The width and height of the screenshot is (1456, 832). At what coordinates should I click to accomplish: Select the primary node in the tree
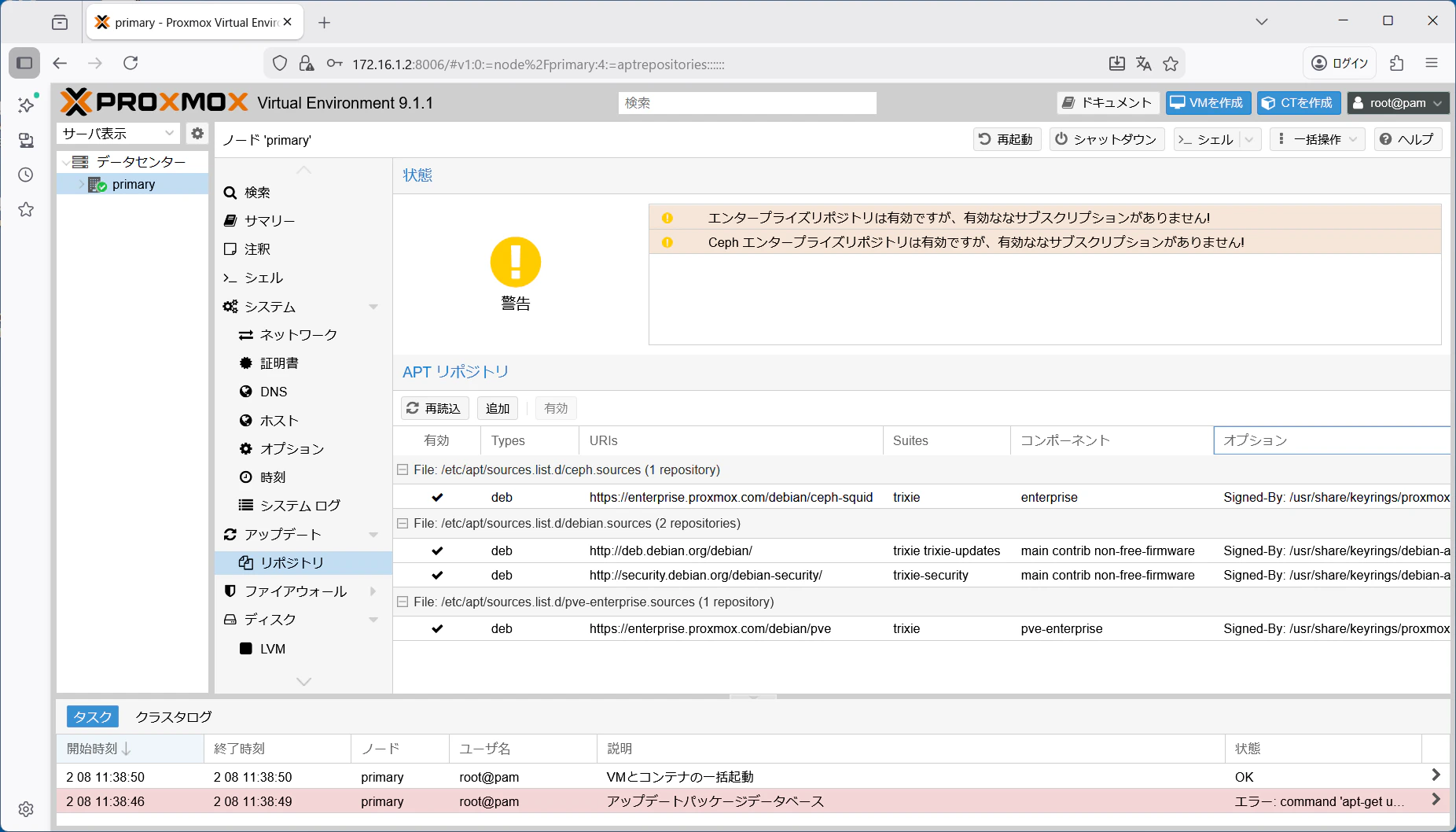point(133,184)
